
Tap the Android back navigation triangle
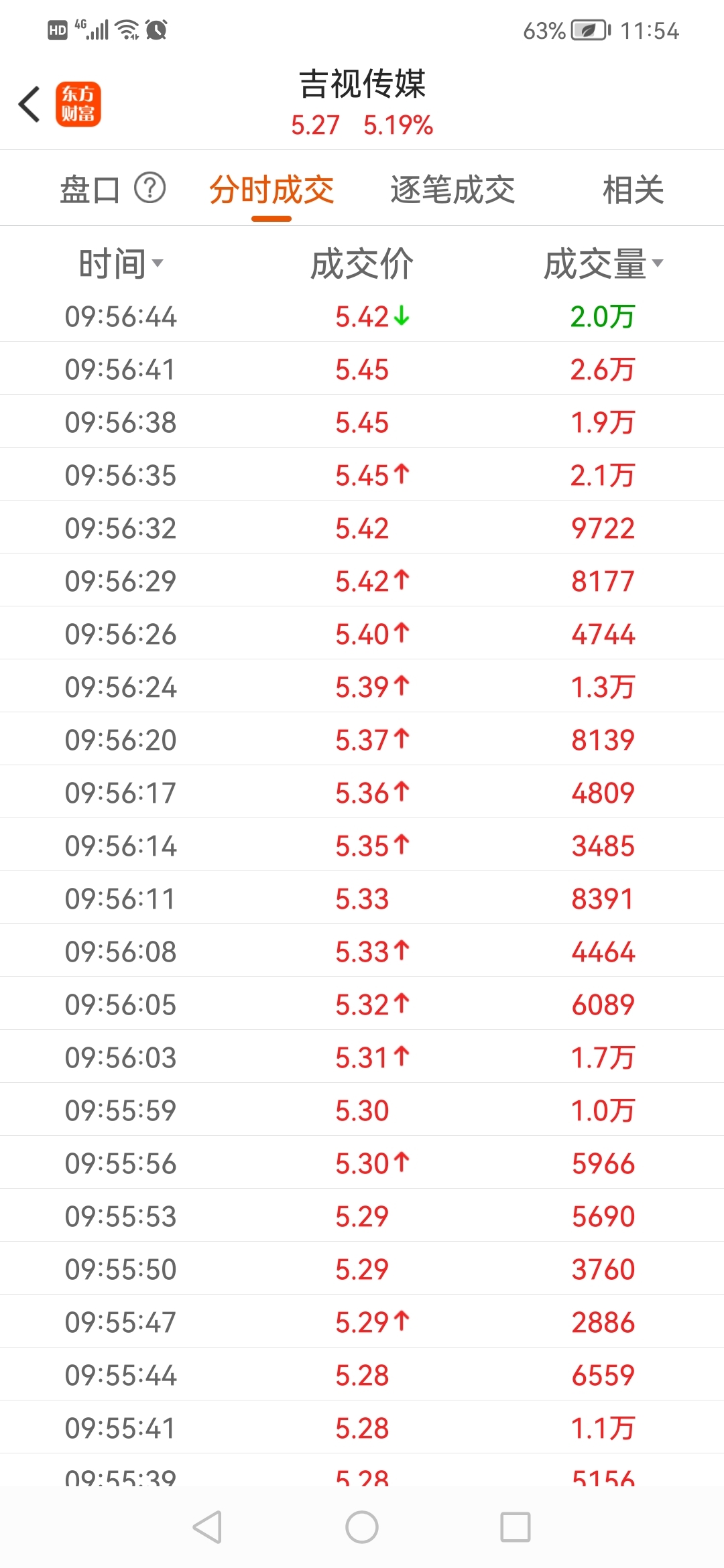(207, 1527)
